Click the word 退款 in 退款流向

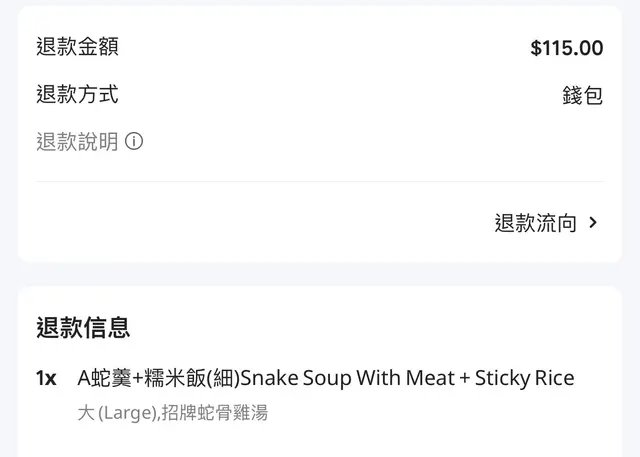point(515,223)
